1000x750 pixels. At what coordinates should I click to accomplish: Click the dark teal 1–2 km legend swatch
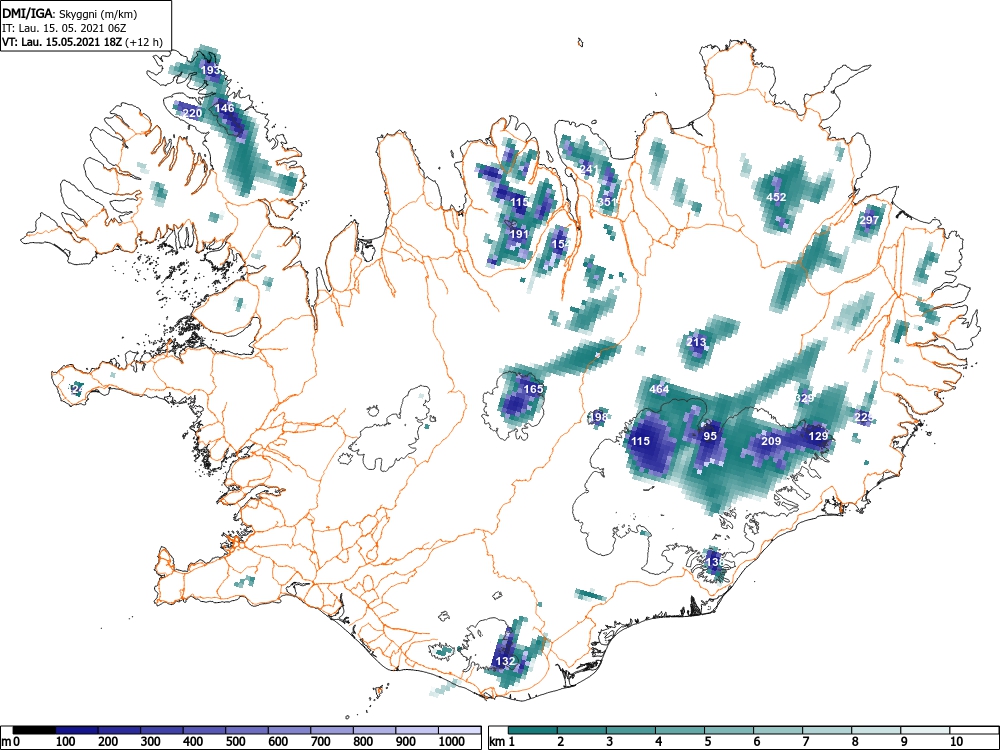coord(533,730)
